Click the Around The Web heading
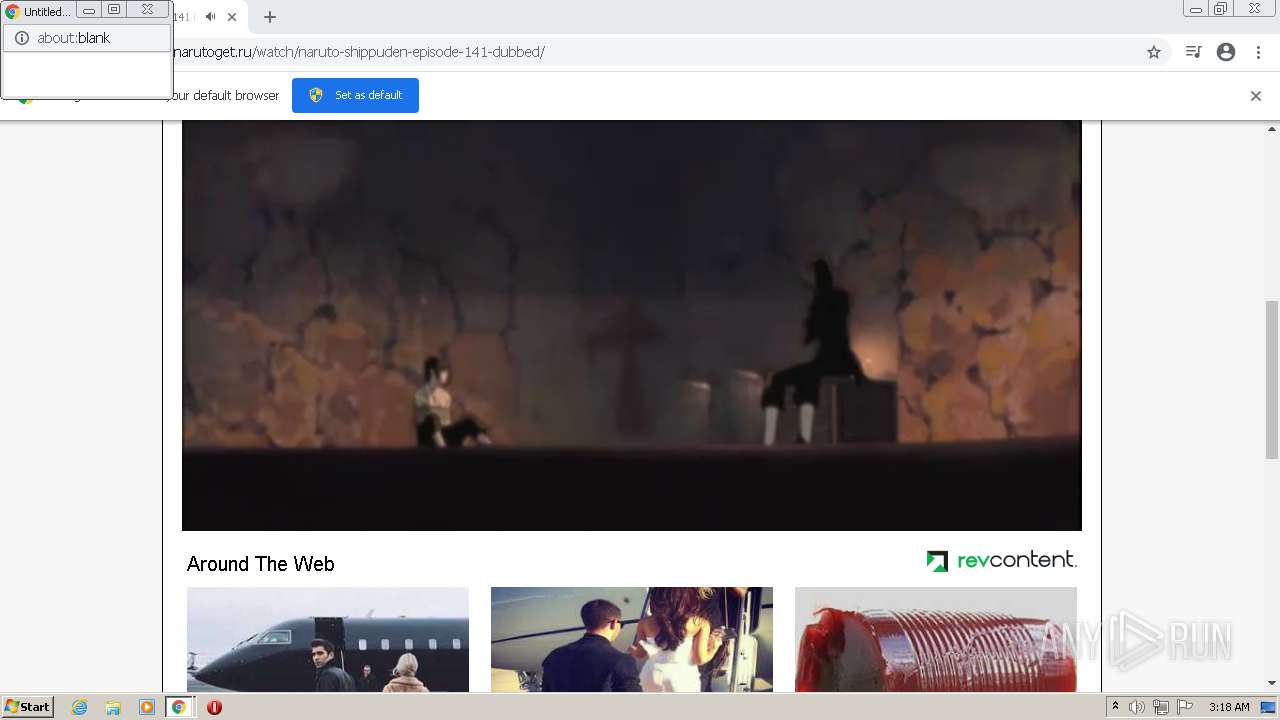Image resolution: width=1280 pixels, height=720 pixels. click(x=261, y=564)
